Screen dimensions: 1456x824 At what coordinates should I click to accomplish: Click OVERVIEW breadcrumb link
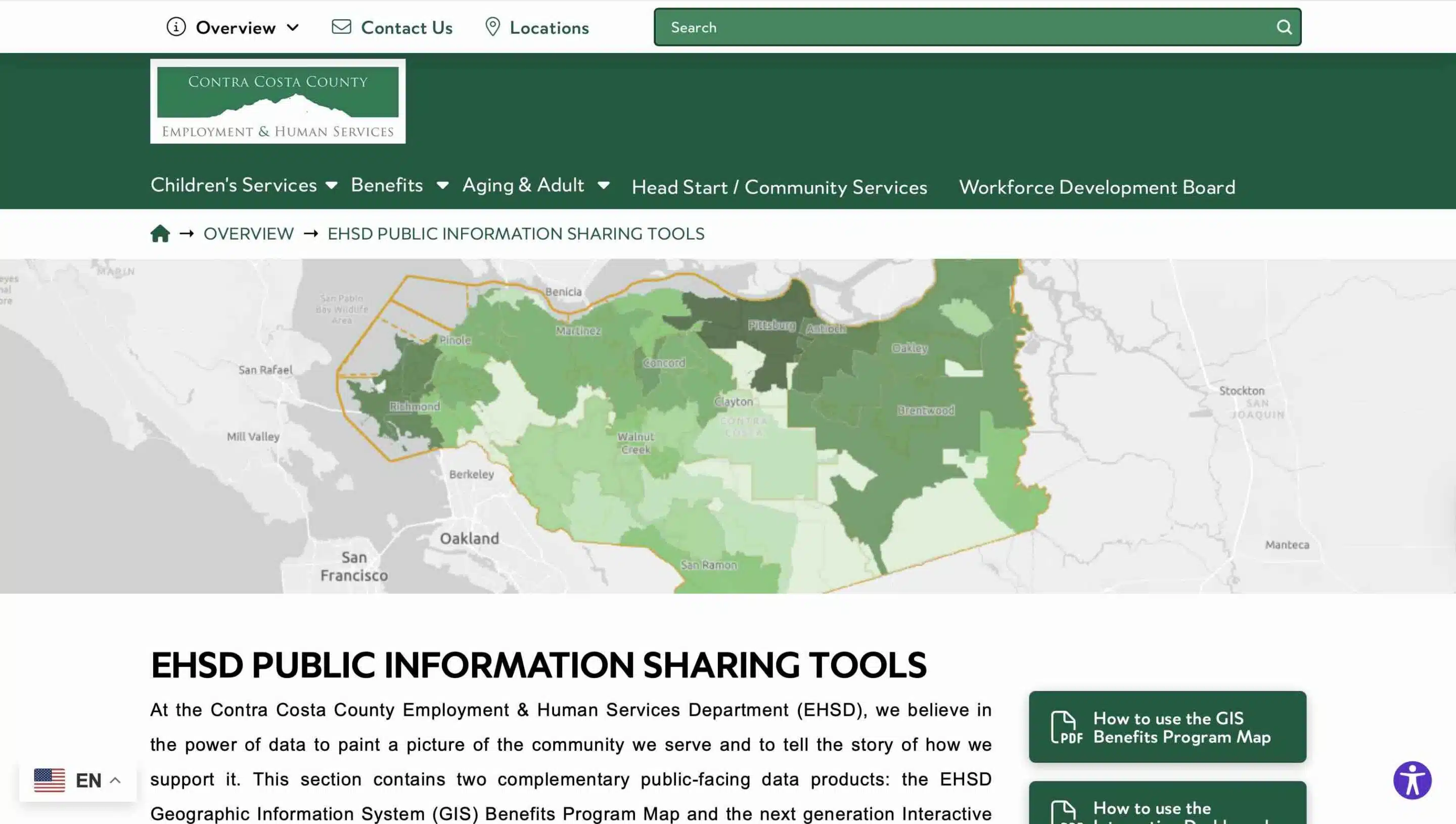(x=248, y=233)
